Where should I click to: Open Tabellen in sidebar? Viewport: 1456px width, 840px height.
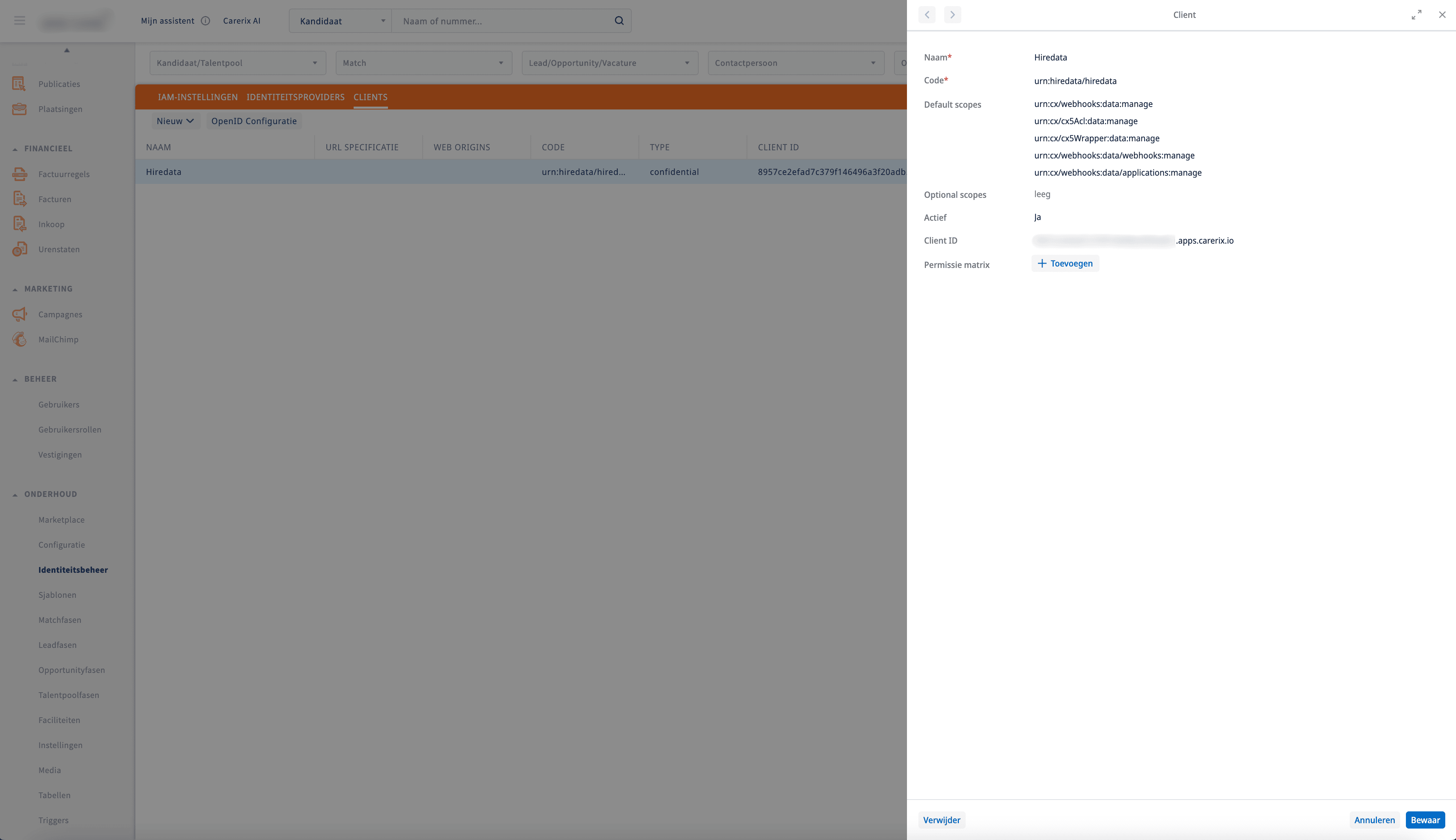(x=54, y=795)
